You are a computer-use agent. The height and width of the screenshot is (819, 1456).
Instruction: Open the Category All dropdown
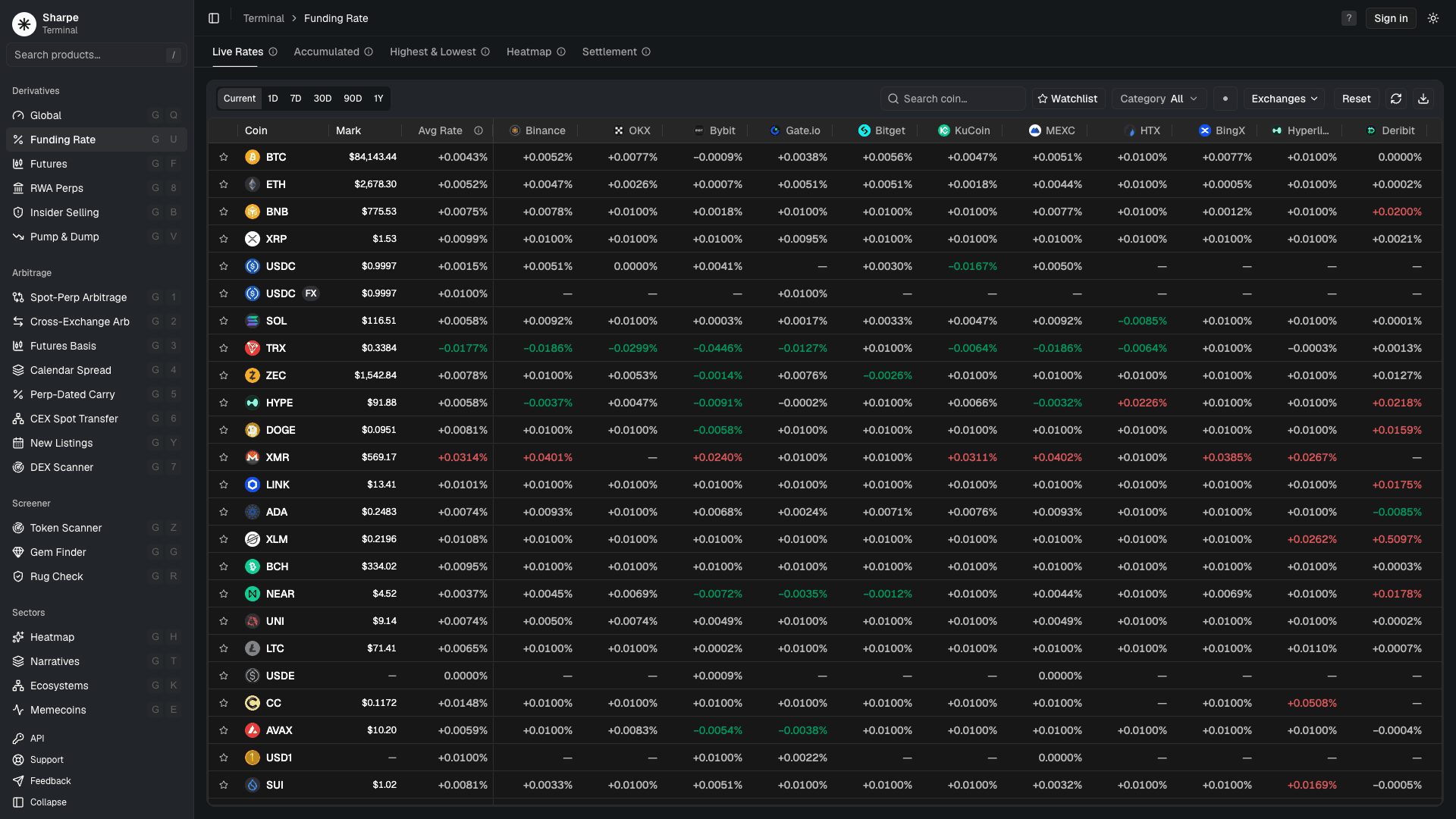(x=1158, y=99)
